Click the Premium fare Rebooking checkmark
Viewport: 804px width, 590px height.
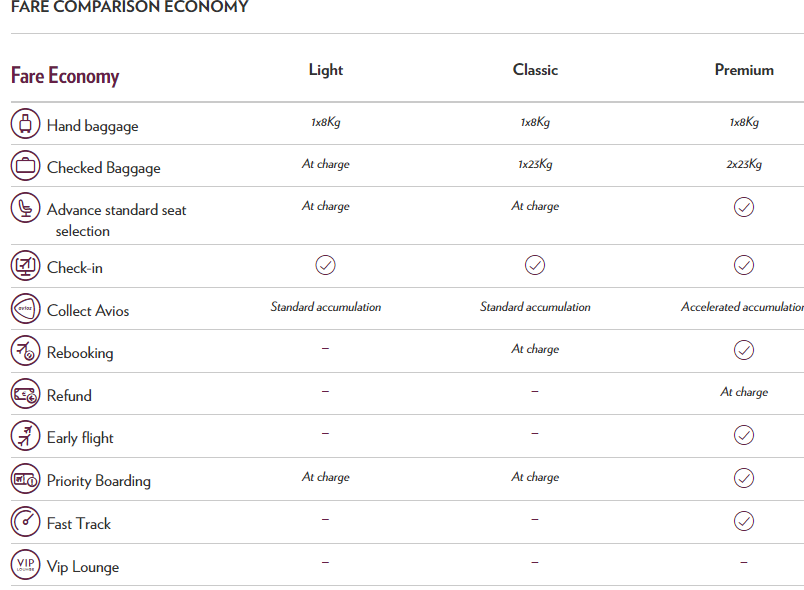pyautogui.click(x=744, y=350)
